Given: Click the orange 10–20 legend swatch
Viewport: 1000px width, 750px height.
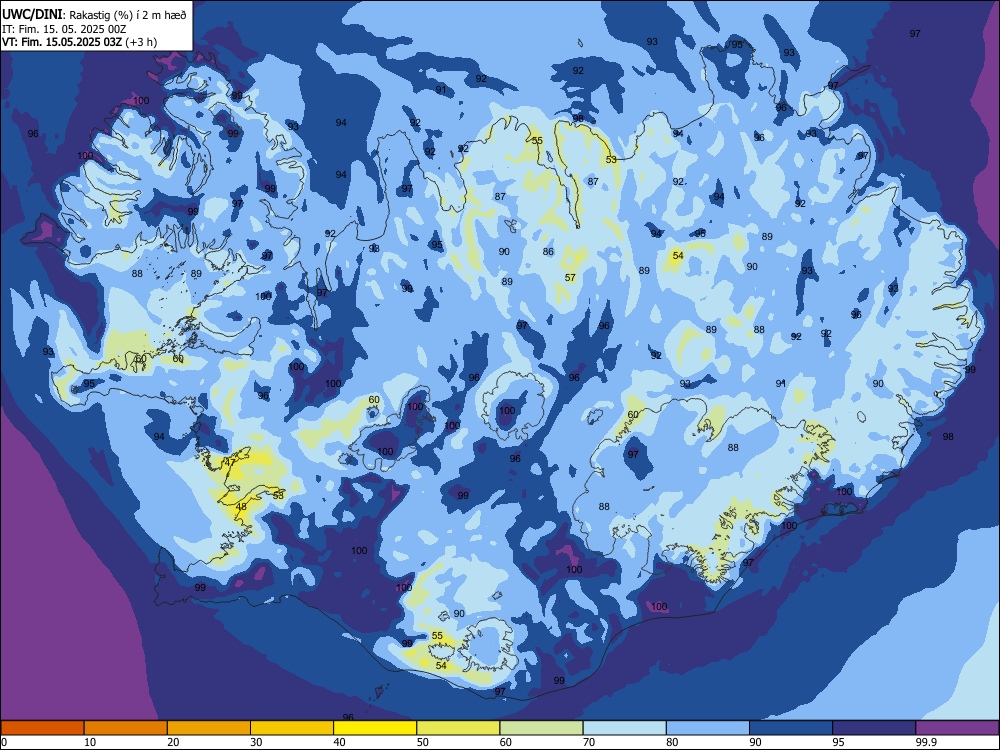Looking at the screenshot, I should [x=126, y=728].
